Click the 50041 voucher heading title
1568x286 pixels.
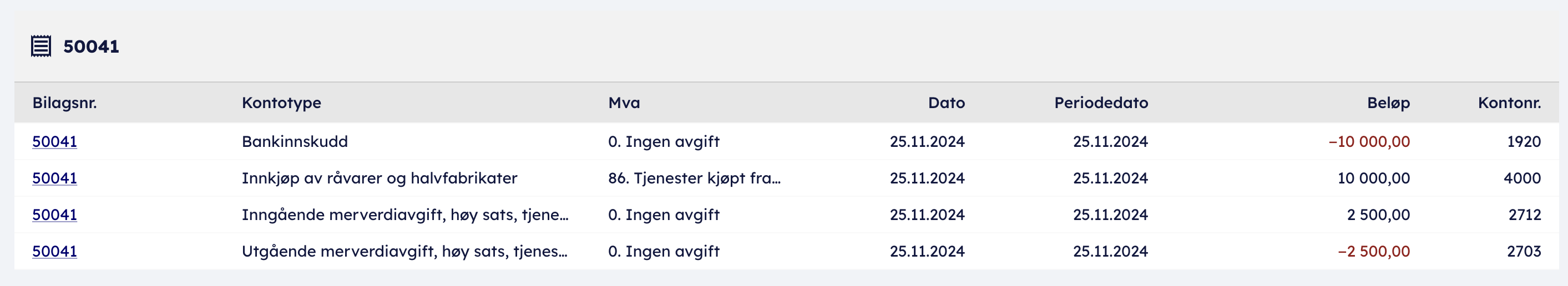(92, 47)
